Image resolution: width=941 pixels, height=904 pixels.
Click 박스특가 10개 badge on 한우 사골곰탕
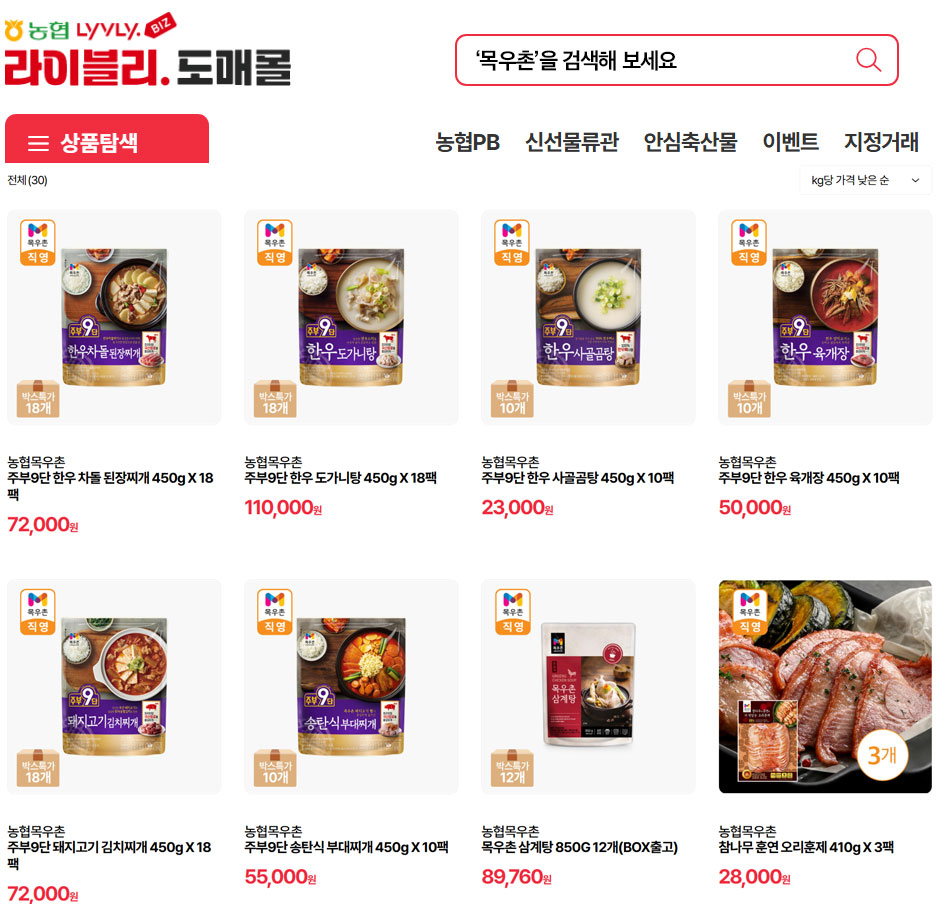(x=512, y=399)
